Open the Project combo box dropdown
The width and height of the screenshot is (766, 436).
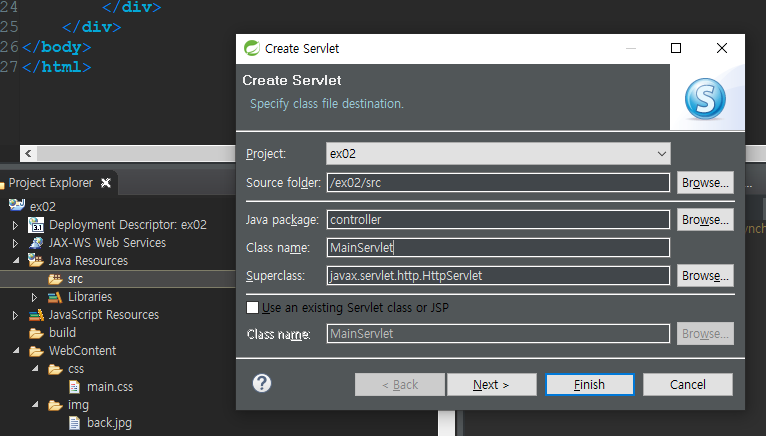click(x=661, y=153)
